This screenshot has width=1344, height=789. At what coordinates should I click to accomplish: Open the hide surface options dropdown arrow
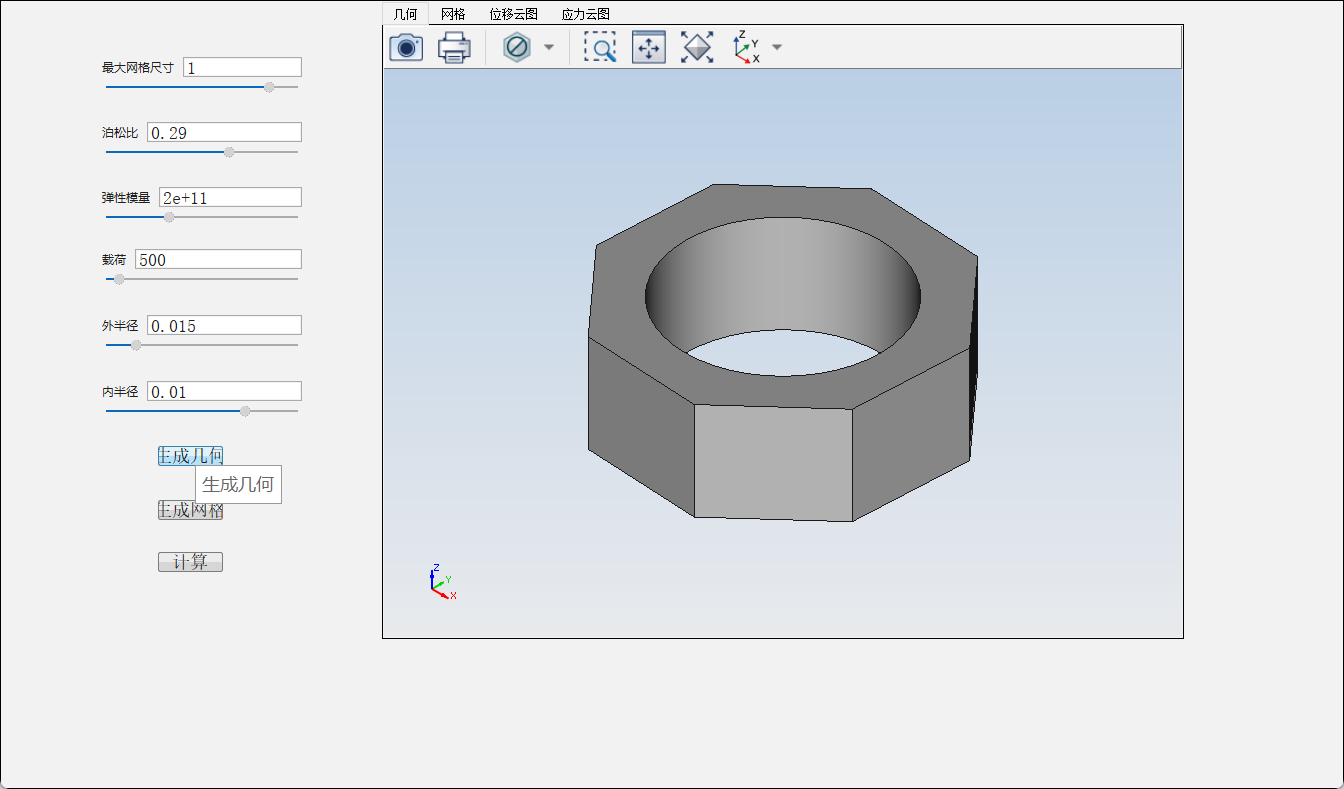(548, 47)
